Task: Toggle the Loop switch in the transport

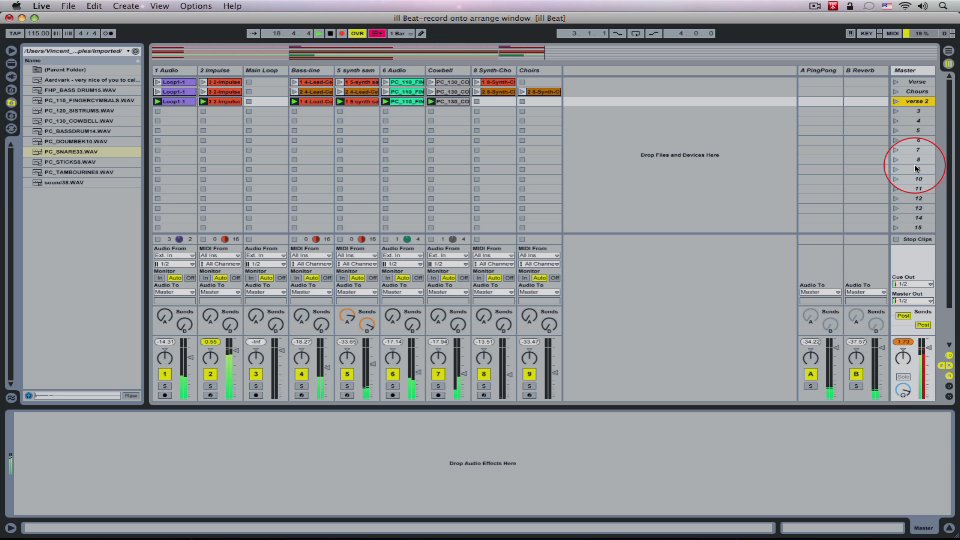Action: 636,33
